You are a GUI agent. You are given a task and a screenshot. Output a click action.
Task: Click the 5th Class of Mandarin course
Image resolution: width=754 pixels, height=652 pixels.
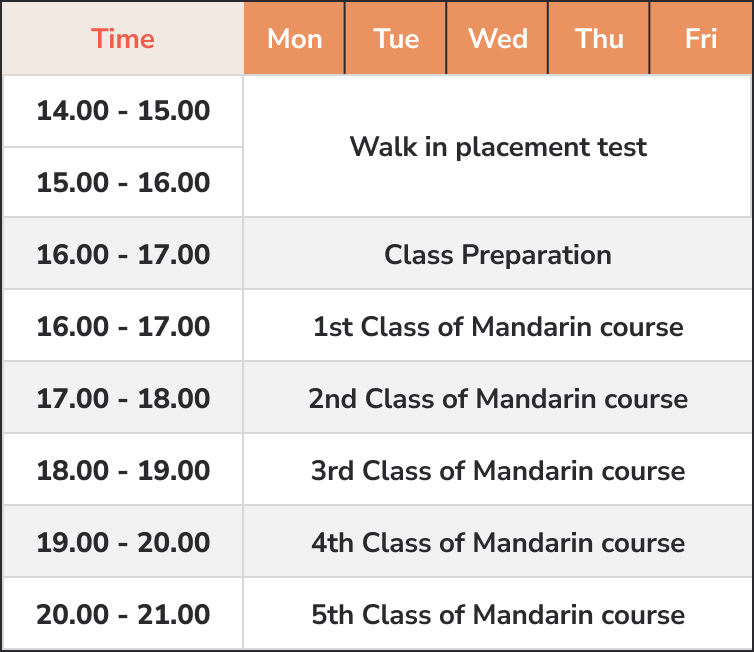(x=498, y=614)
